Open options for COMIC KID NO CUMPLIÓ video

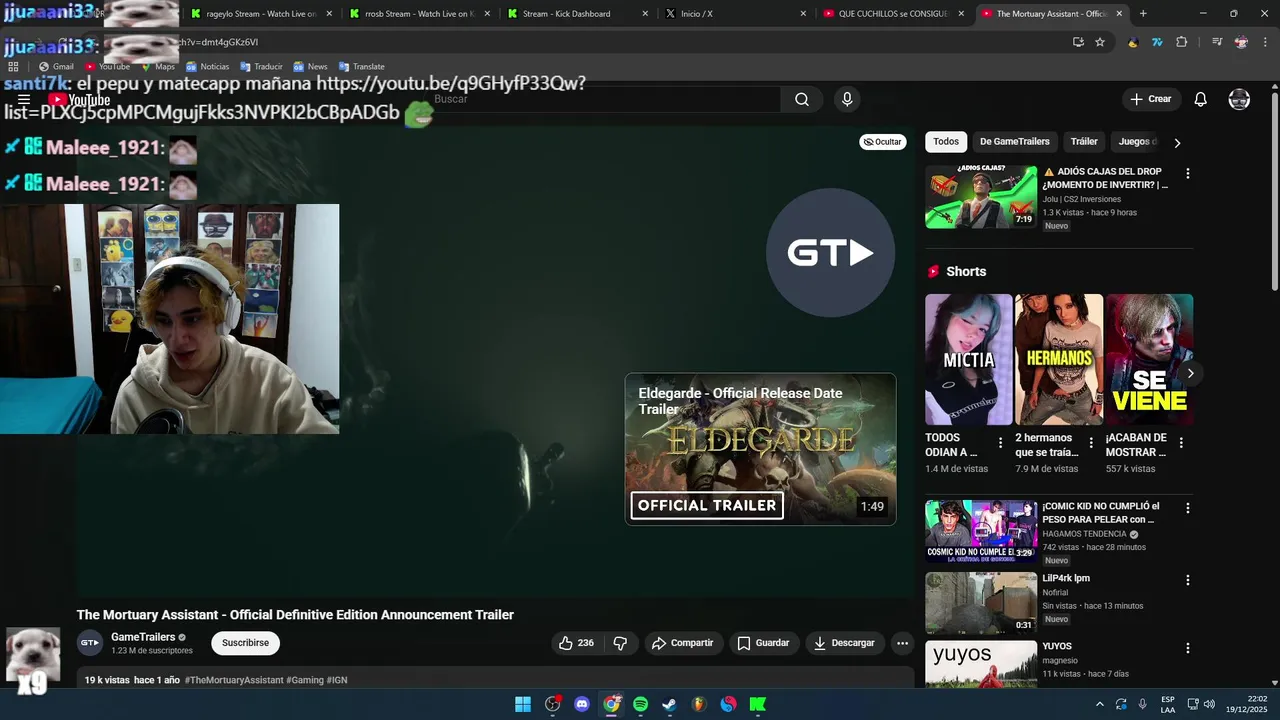coord(1188,508)
